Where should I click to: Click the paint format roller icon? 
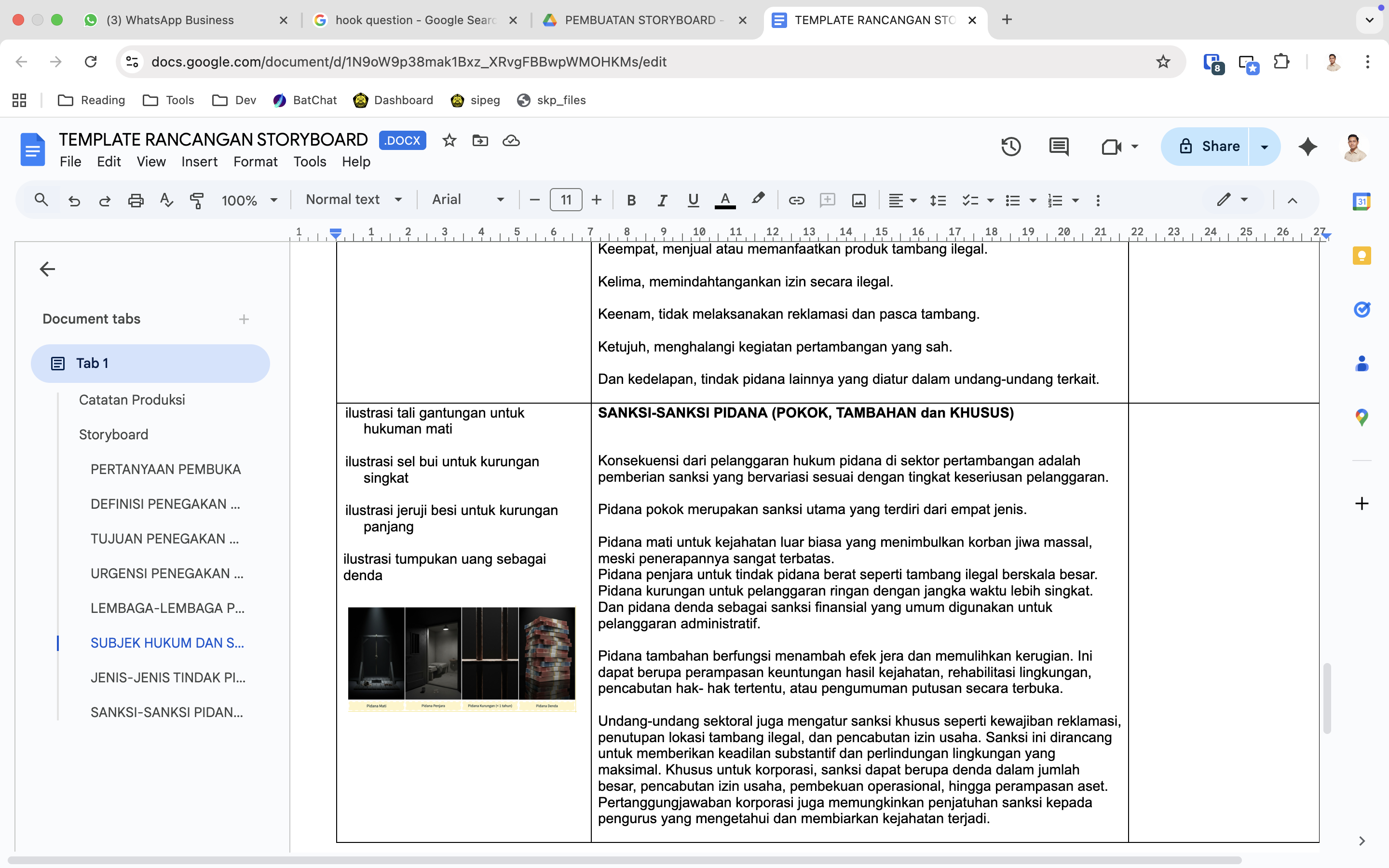[x=197, y=200]
